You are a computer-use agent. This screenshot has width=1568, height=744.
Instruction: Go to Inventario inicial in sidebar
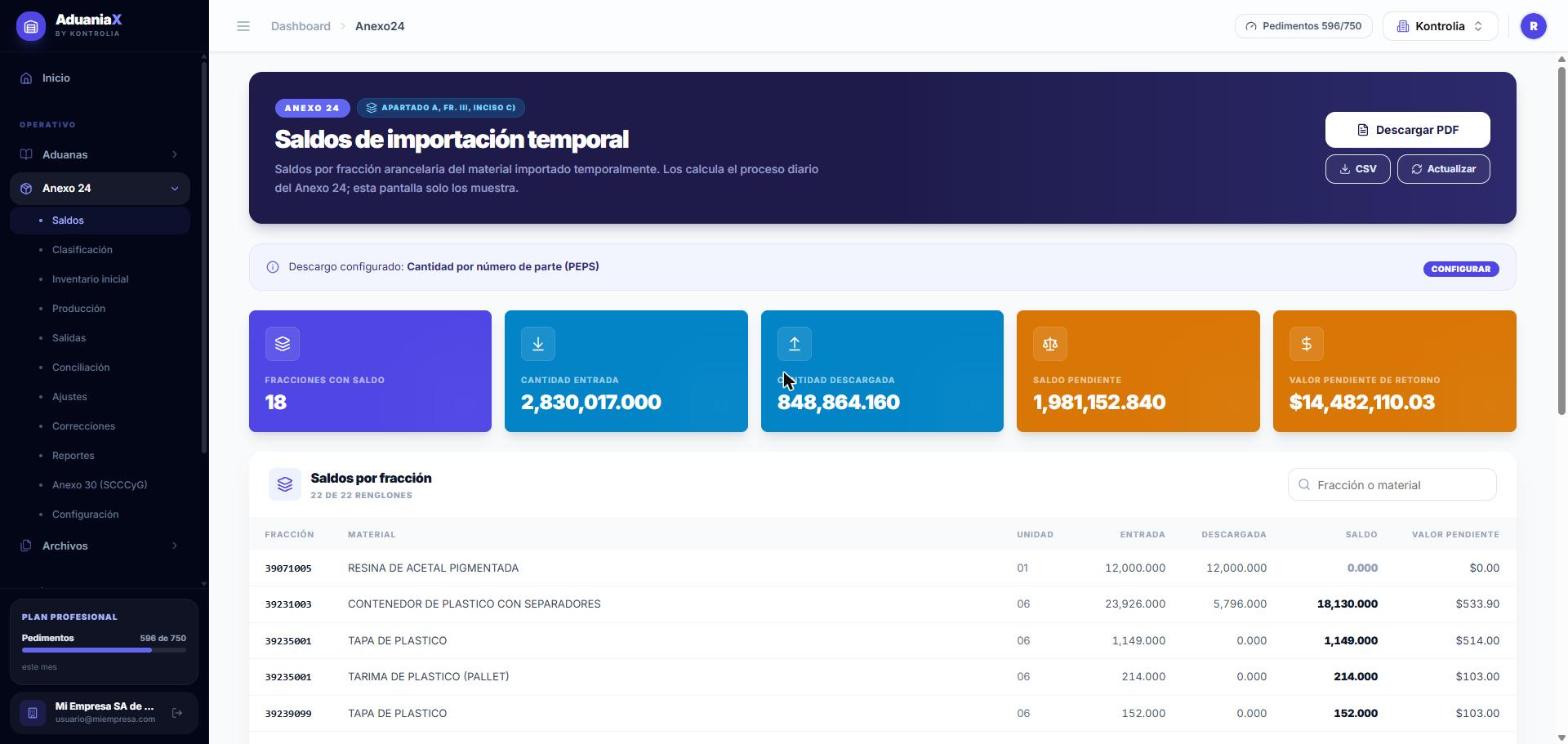[x=90, y=279]
